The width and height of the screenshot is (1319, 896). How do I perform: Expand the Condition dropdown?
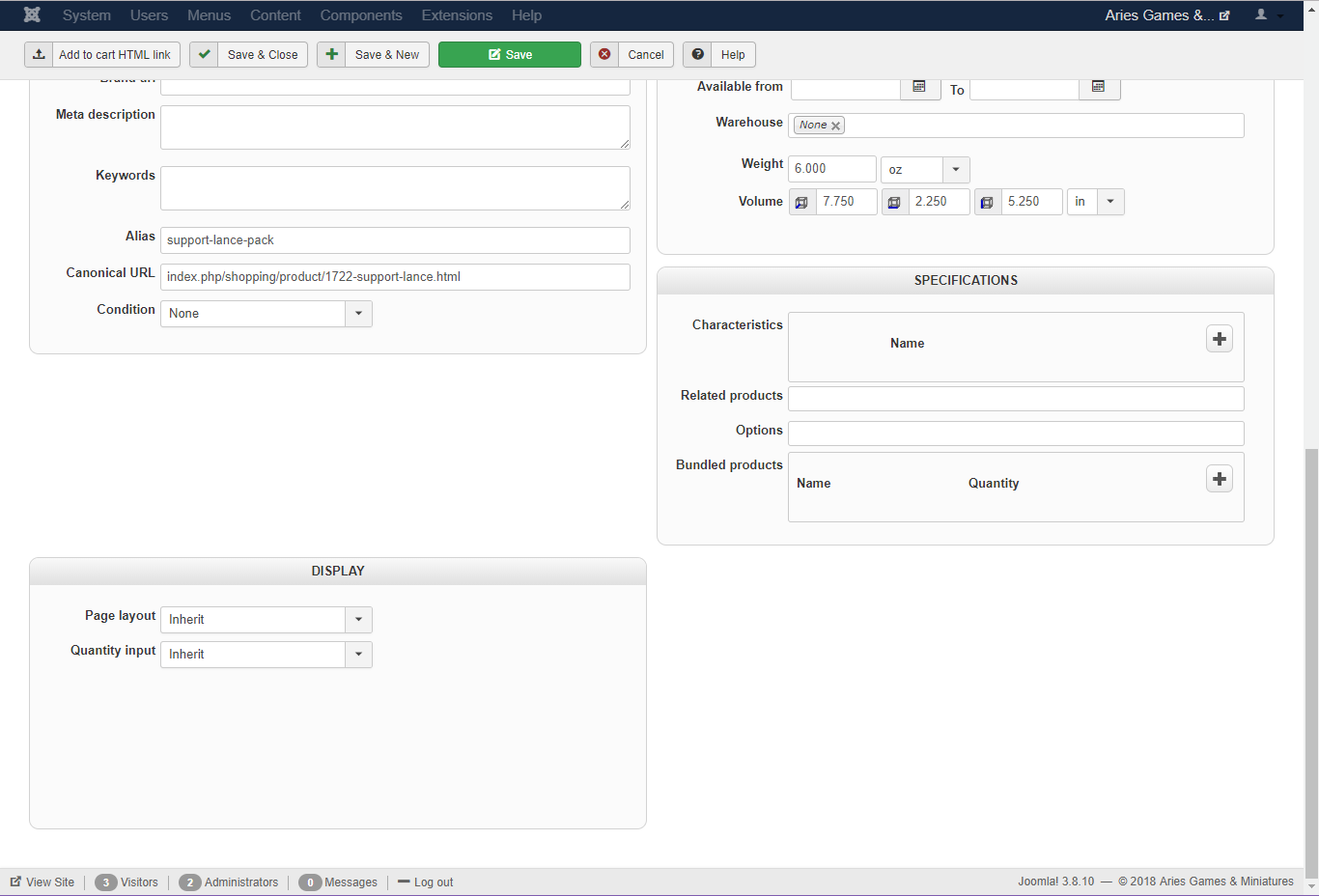pyautogui.click(x=358, y=314)
